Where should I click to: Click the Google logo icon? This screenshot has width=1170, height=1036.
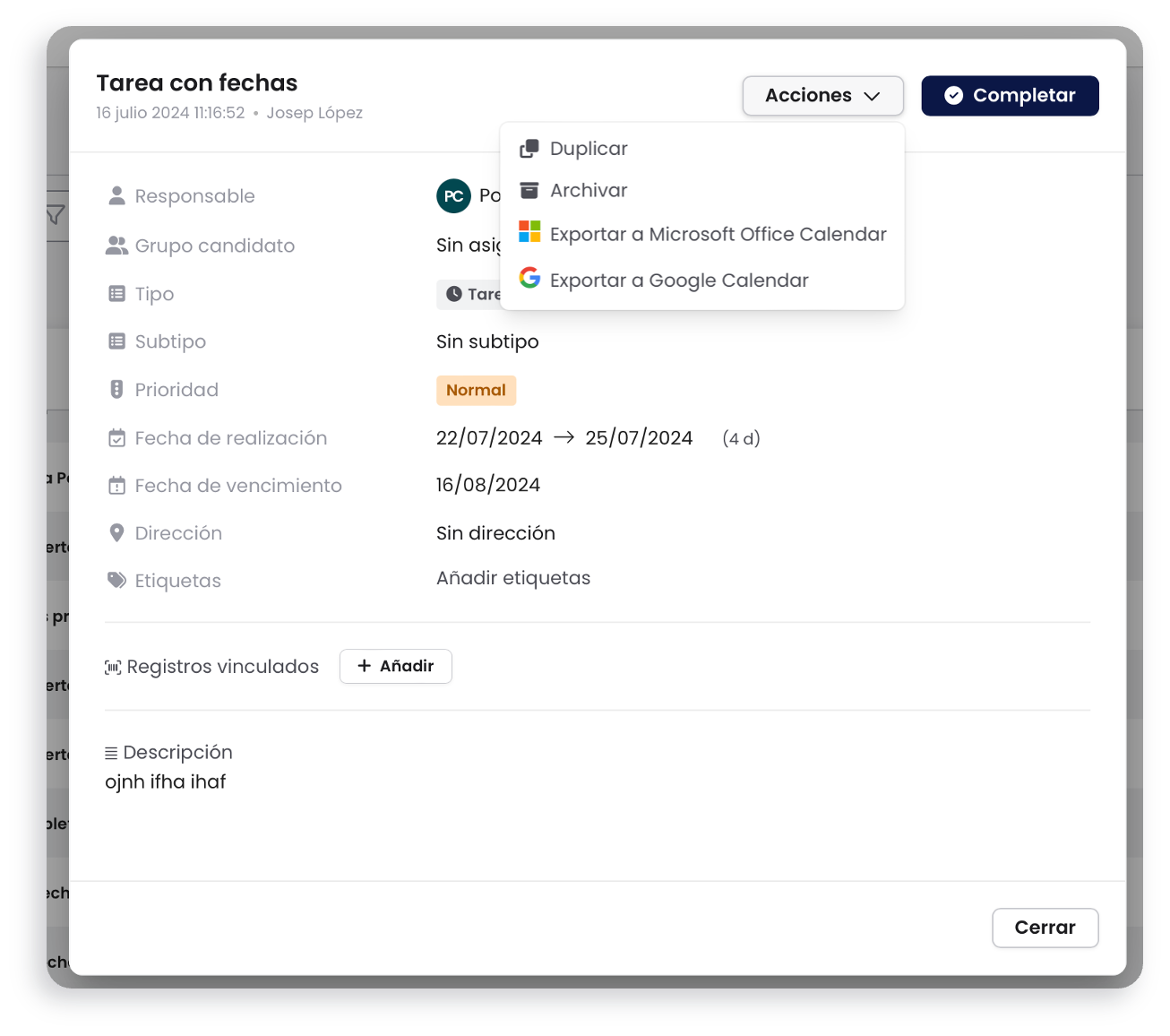pos(529,278)
